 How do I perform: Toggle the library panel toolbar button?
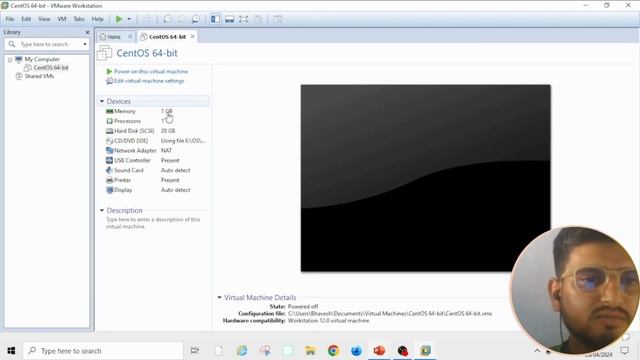click(x=216, y=19)
